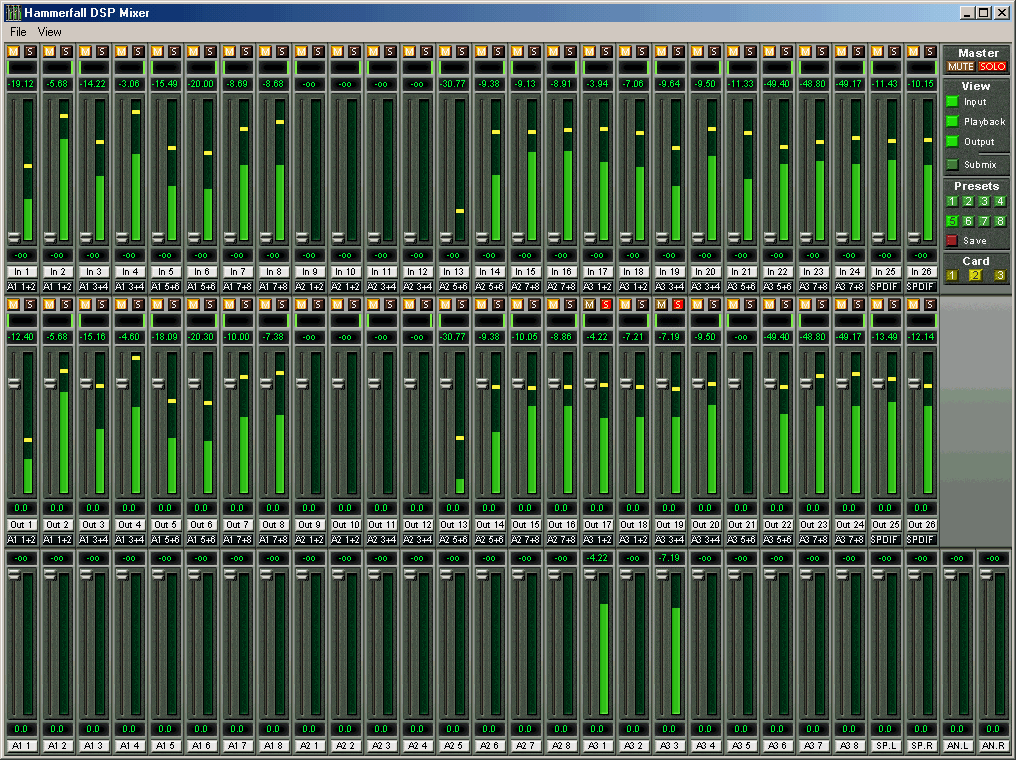1016x760 pixels.
Task: Click the A1 1+2 routing under In 1
Action: 21,286
